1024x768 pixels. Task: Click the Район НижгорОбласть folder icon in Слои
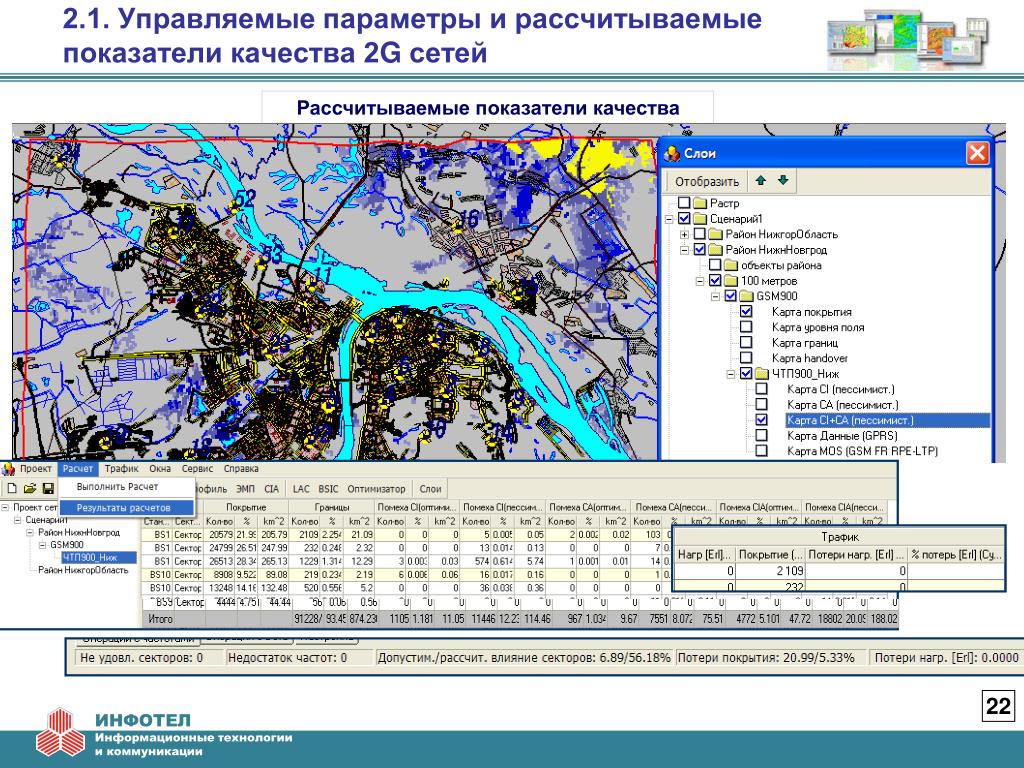(716, 234)
